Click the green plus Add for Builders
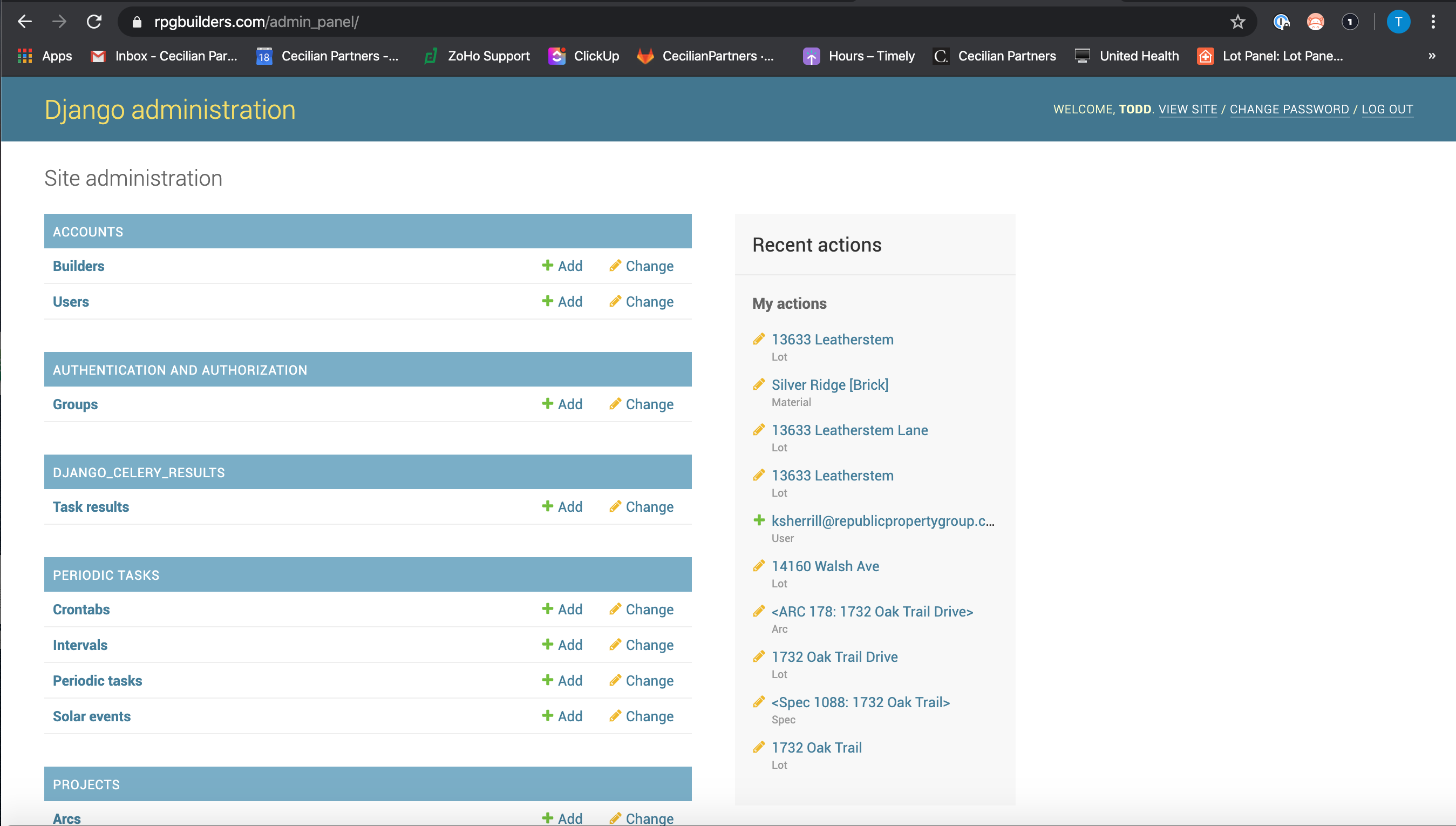This screenshot has width=1456, height=826. pos(548,266)
